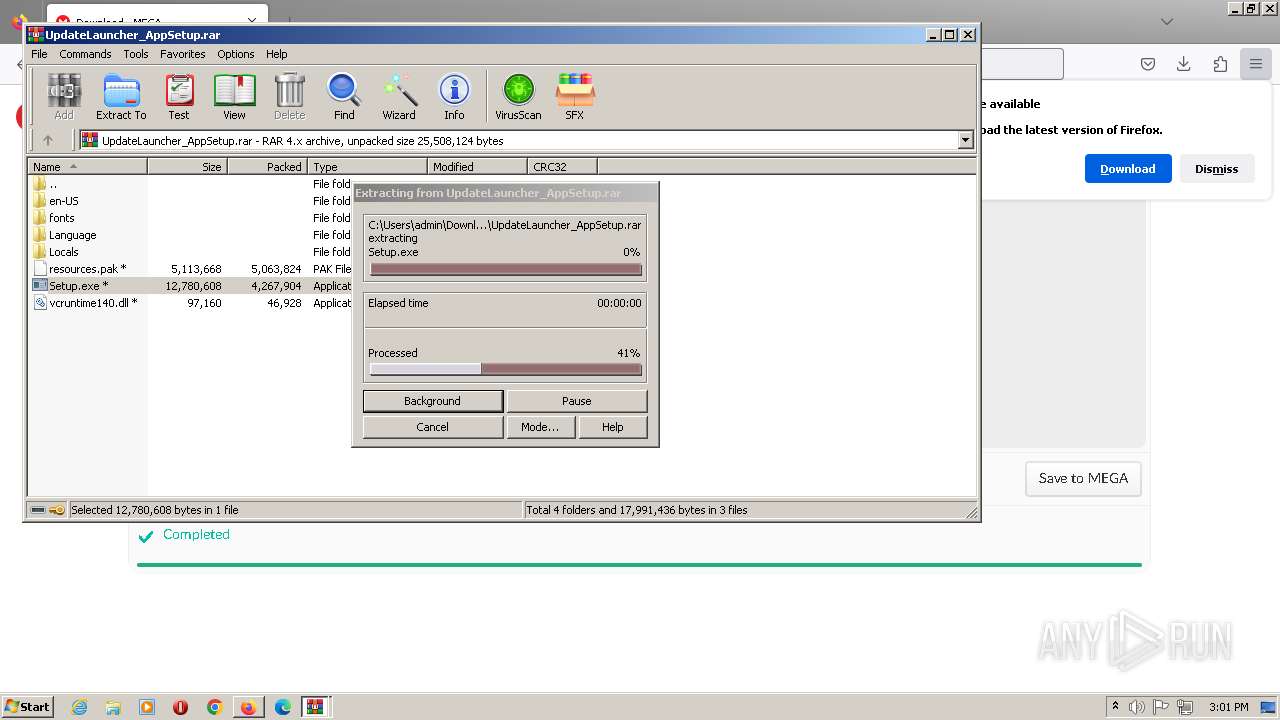Pause the extraction
Image resolution: width=1280 pixels, height=720 pixels.
[577, 401]
